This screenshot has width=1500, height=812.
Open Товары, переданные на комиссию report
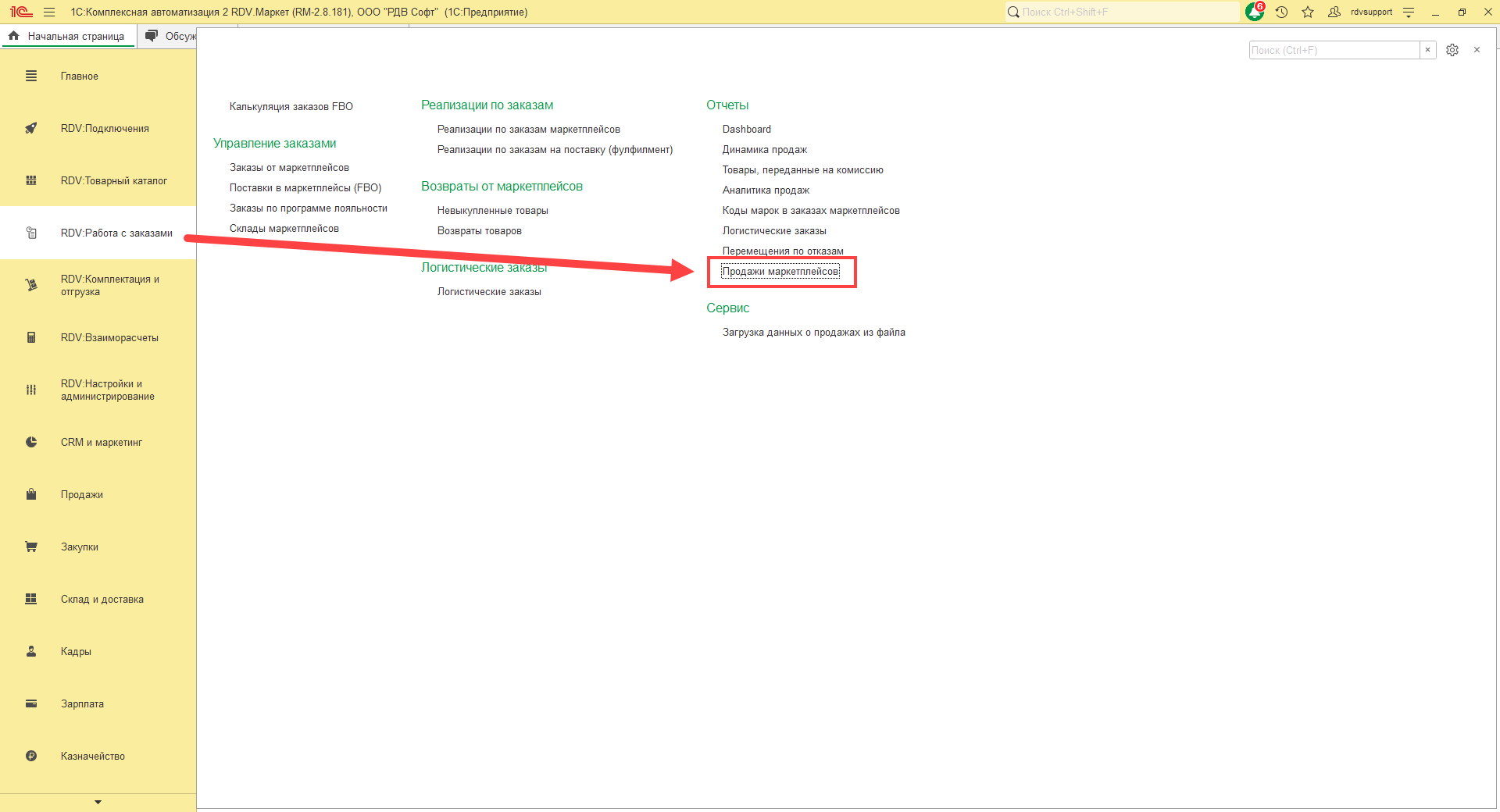(803, 169)
